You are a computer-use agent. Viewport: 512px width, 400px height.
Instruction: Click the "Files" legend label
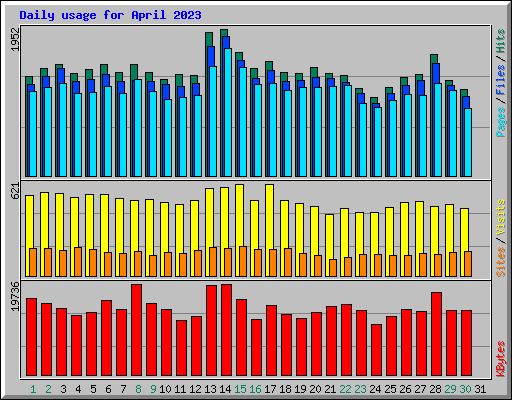(x=501, y=80)
